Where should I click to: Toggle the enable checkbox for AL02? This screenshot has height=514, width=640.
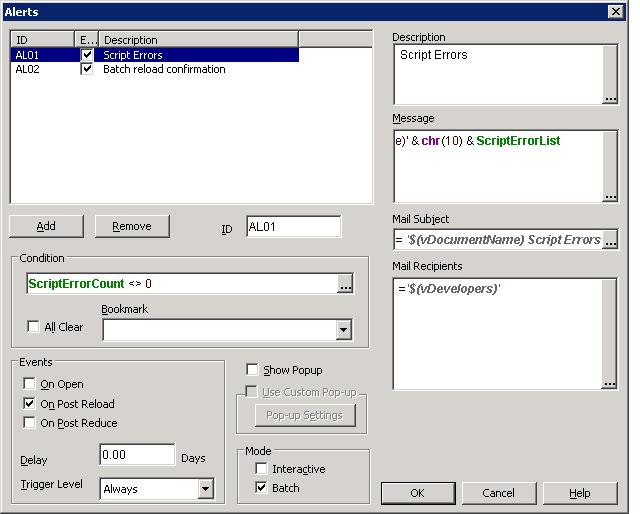87,69
